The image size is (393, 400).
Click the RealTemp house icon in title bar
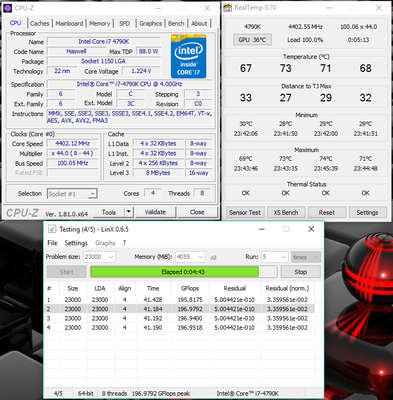(x=228, y=8)
